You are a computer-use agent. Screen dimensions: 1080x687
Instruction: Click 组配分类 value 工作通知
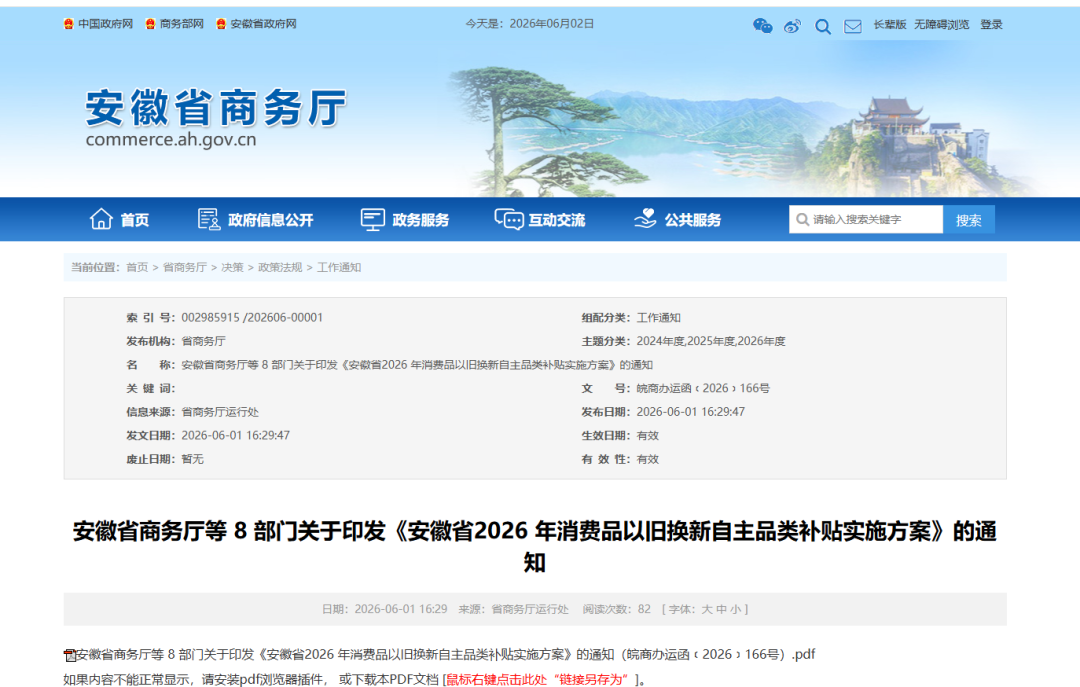point(658,318)
